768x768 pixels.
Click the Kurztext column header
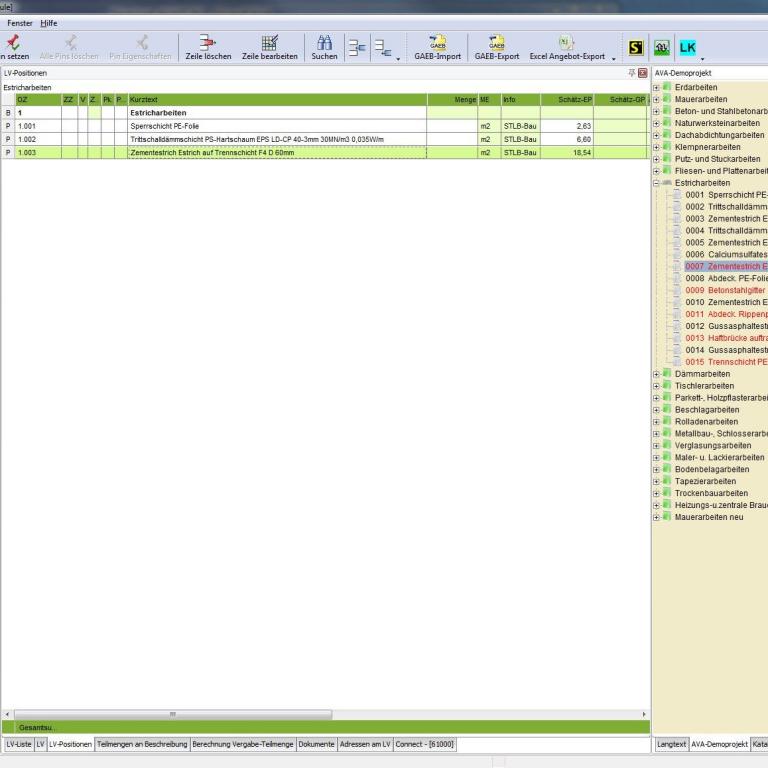277,99
